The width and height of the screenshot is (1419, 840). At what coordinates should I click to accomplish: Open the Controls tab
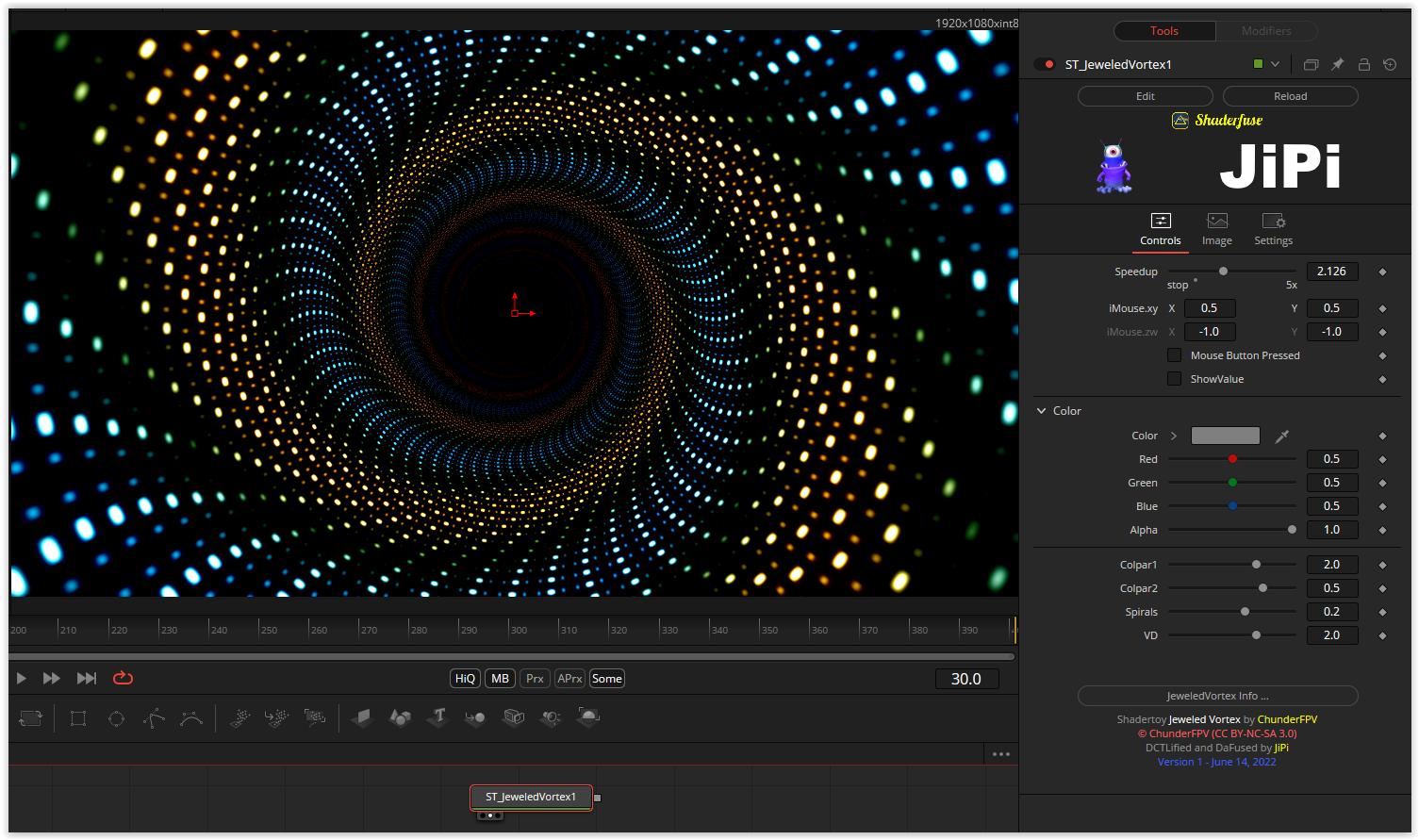(1161, 230)
